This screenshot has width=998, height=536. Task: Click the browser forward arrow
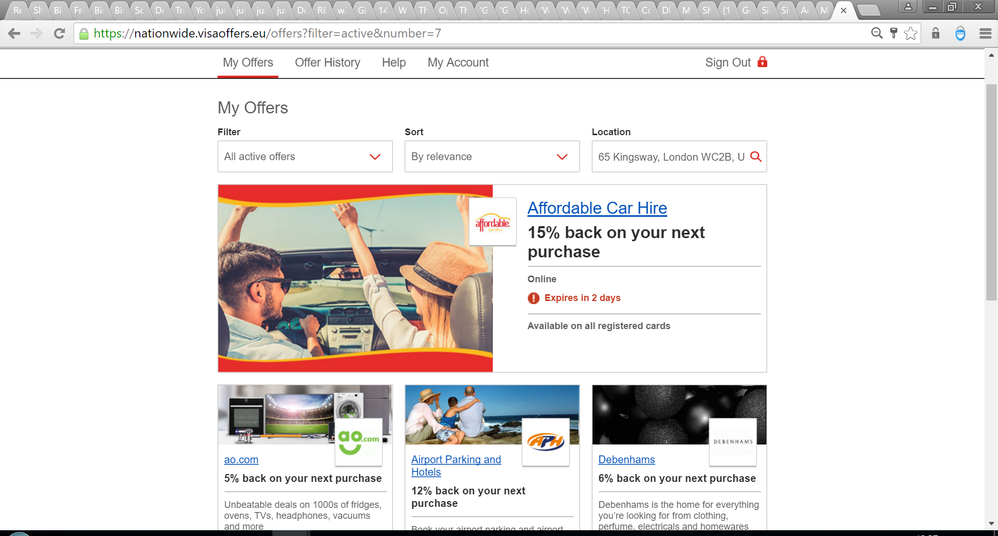click(36, 34)
